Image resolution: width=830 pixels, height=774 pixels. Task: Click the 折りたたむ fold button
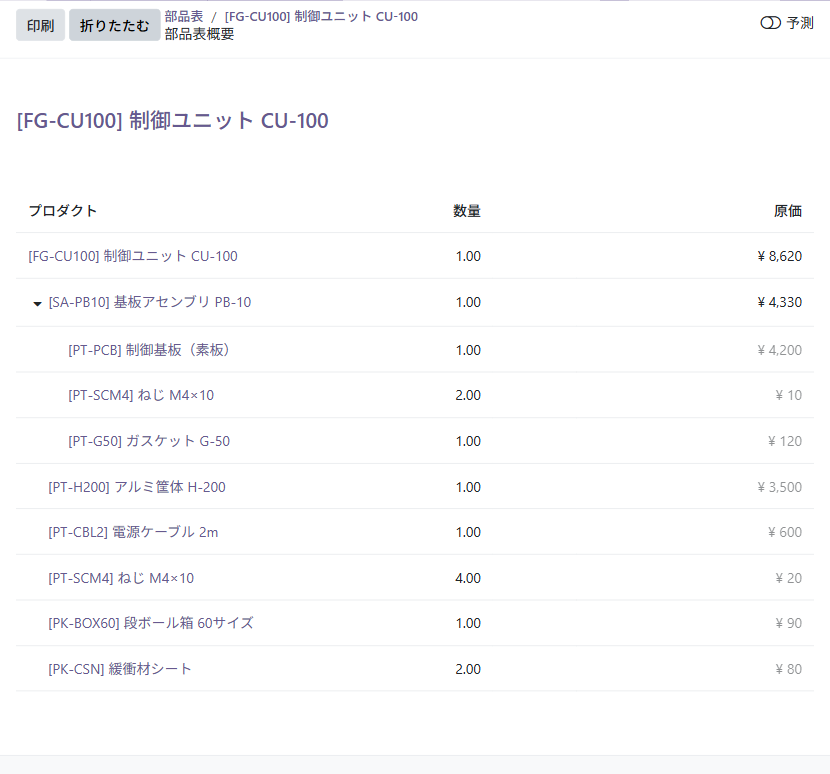pos(114,25)
